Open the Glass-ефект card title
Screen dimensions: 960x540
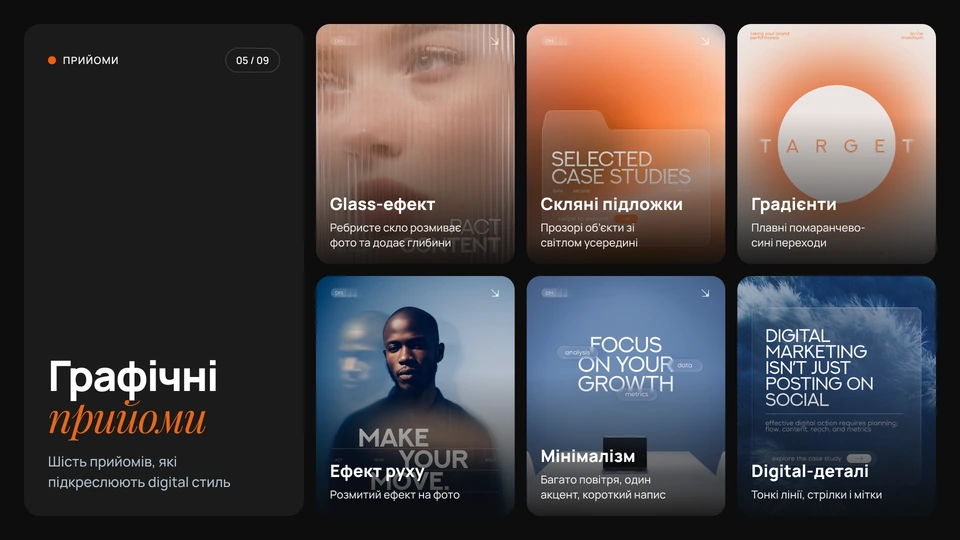coord(382,204)
